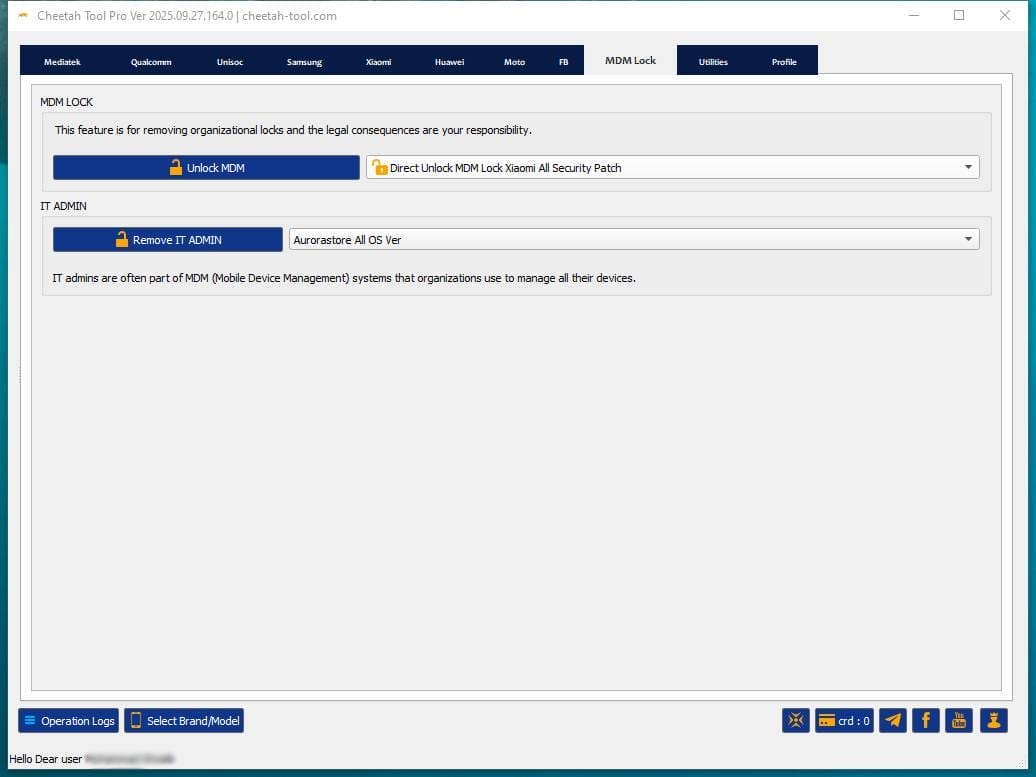Open the crowned user profile icon
Image resolution: width=1036 pixels, height=777 pixels.
991,720
